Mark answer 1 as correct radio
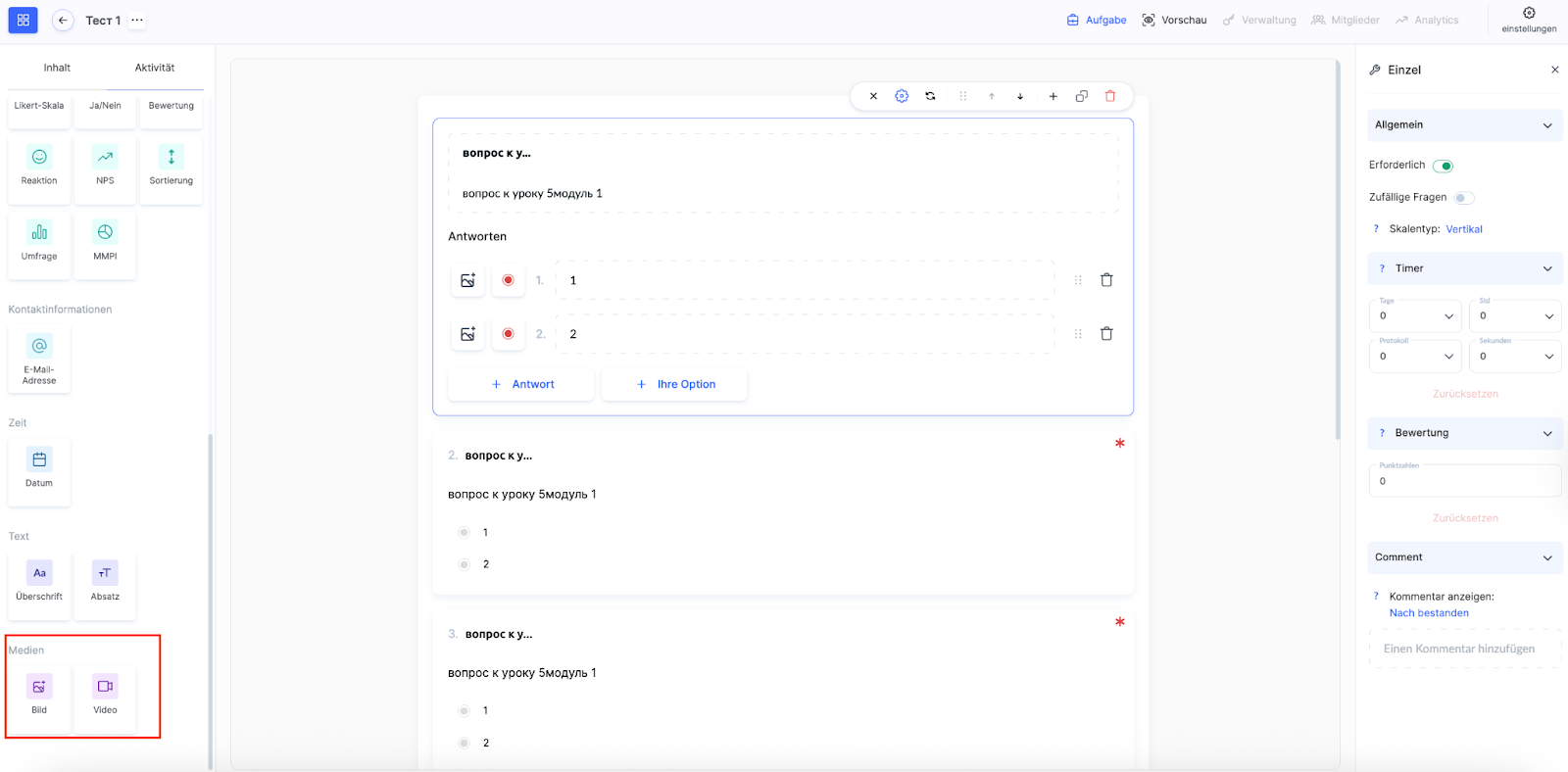This screenshot has width=1568, height=772. pos(508,280)
